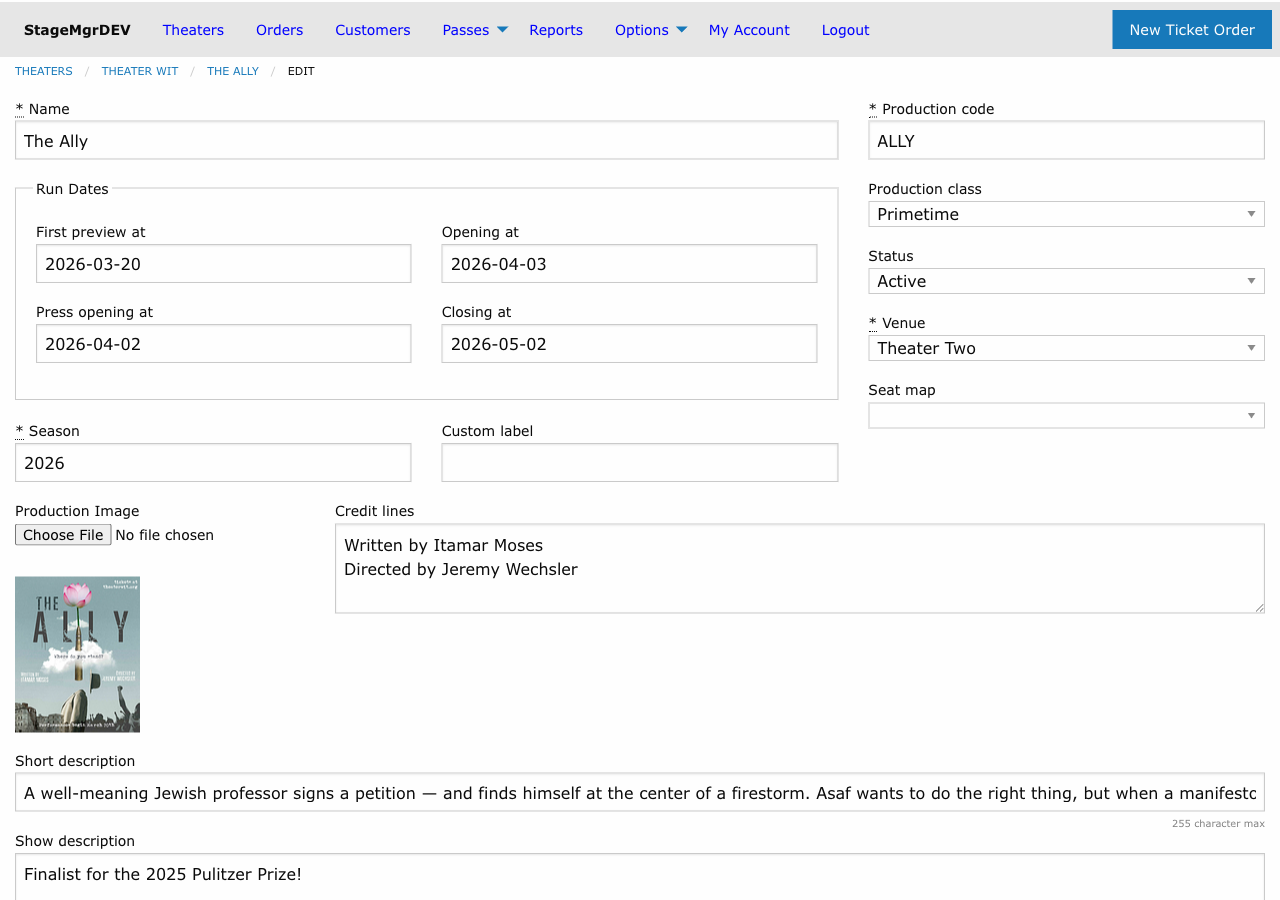Click The Ally poster thumbnail
Viewport: 1280px width, 900px height.
pos(77,654)
